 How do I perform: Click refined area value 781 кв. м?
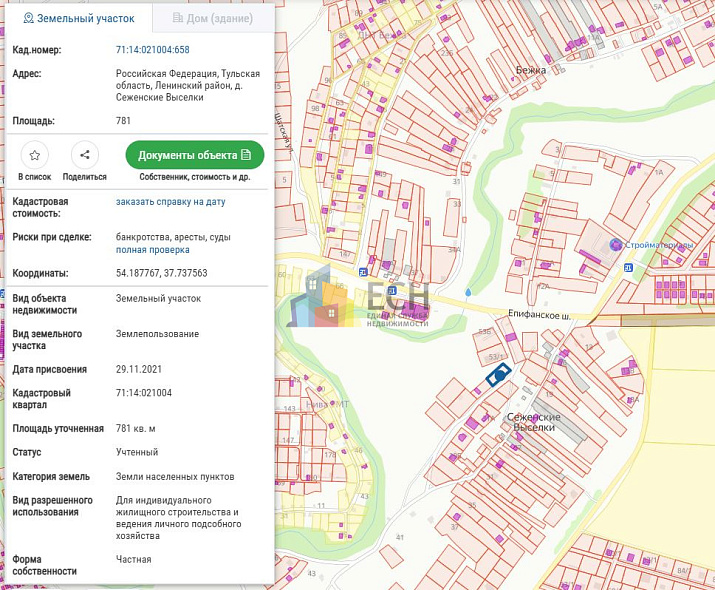click(135, 429)
